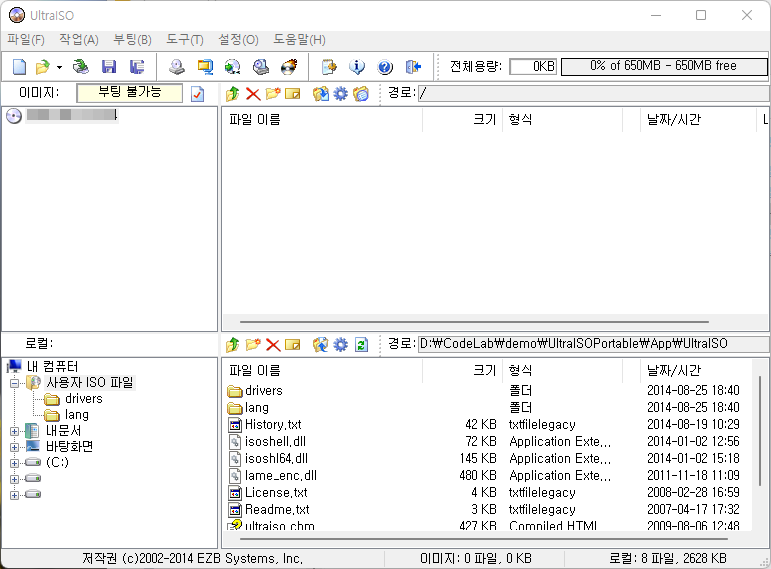Click the image pane folder view icon
The width and height of the screenshot is (771, 569).
click(361, 93)
